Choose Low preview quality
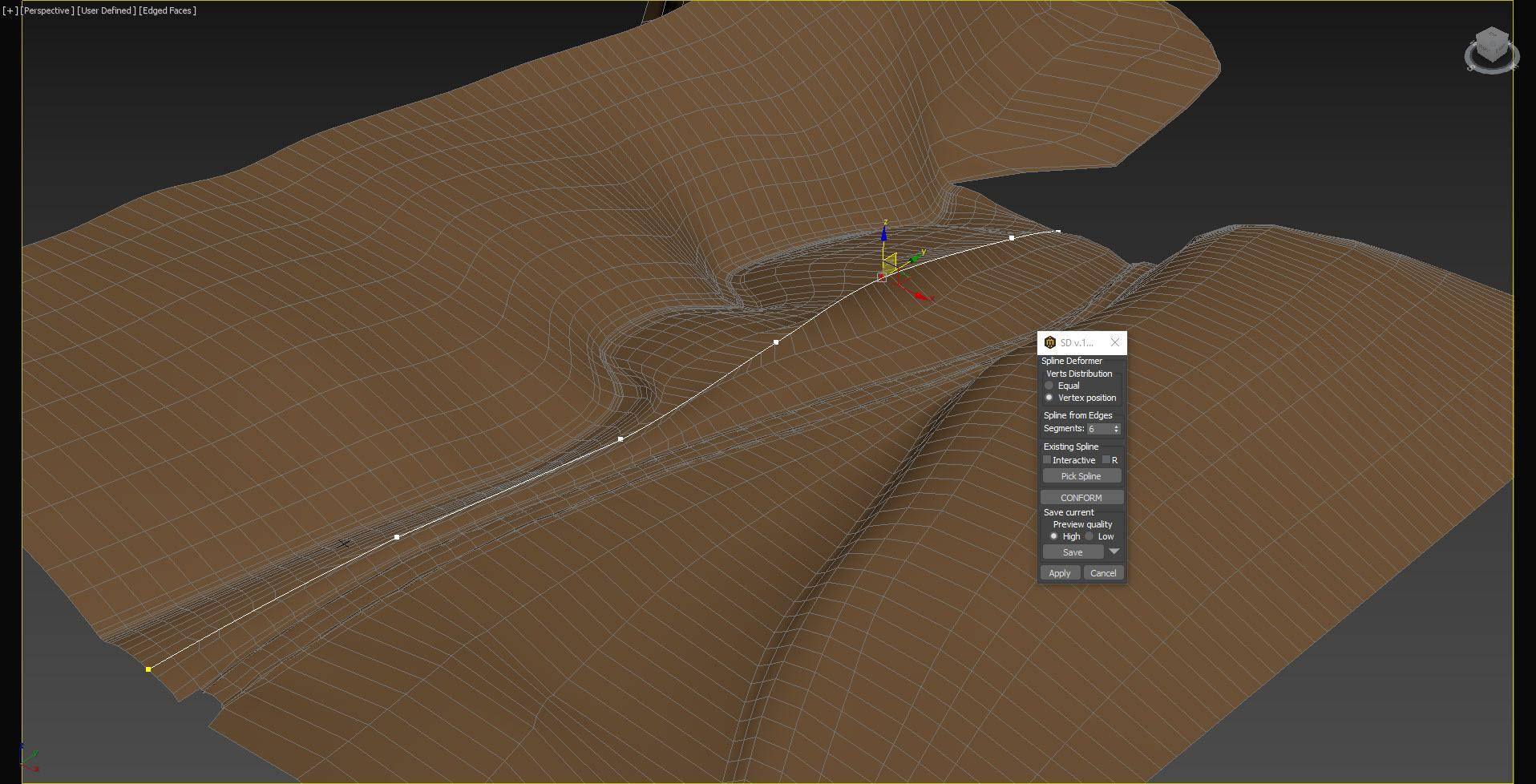 pyautogui.click(x=1089, y=536)
